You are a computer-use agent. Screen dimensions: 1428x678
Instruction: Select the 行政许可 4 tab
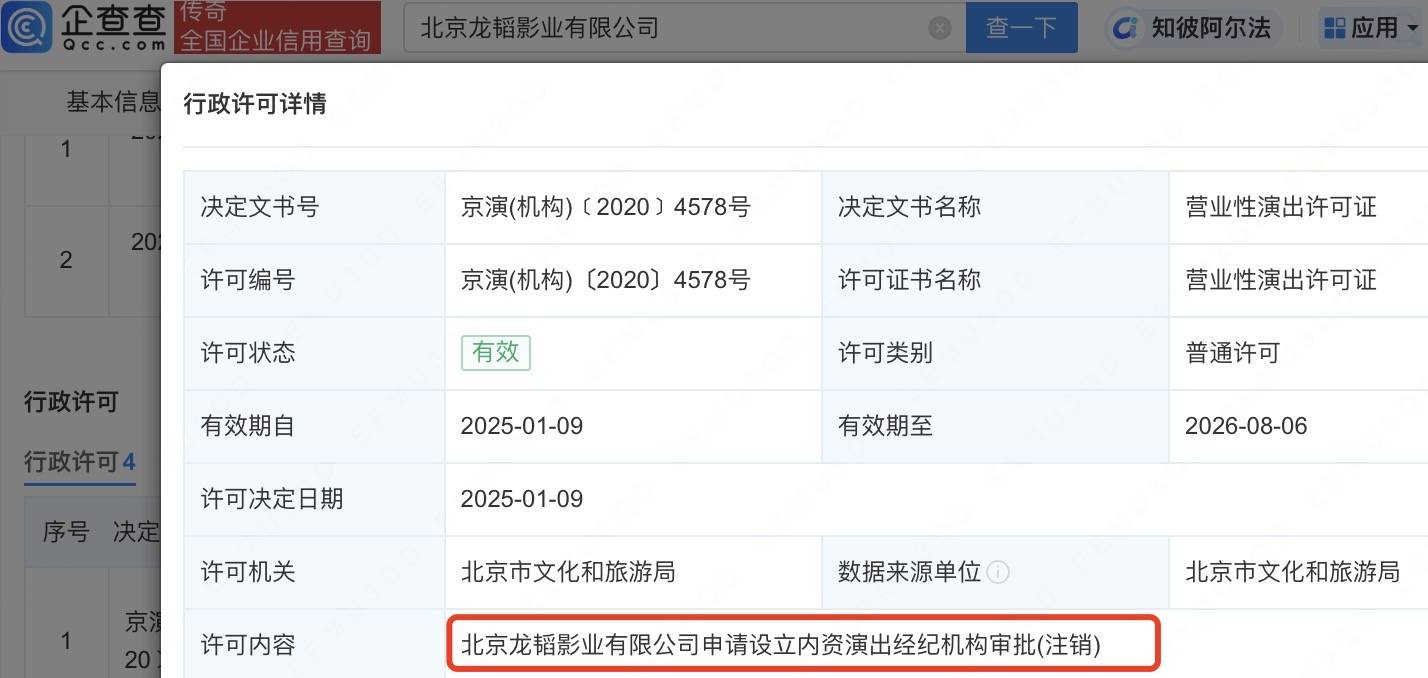[80, 462]
